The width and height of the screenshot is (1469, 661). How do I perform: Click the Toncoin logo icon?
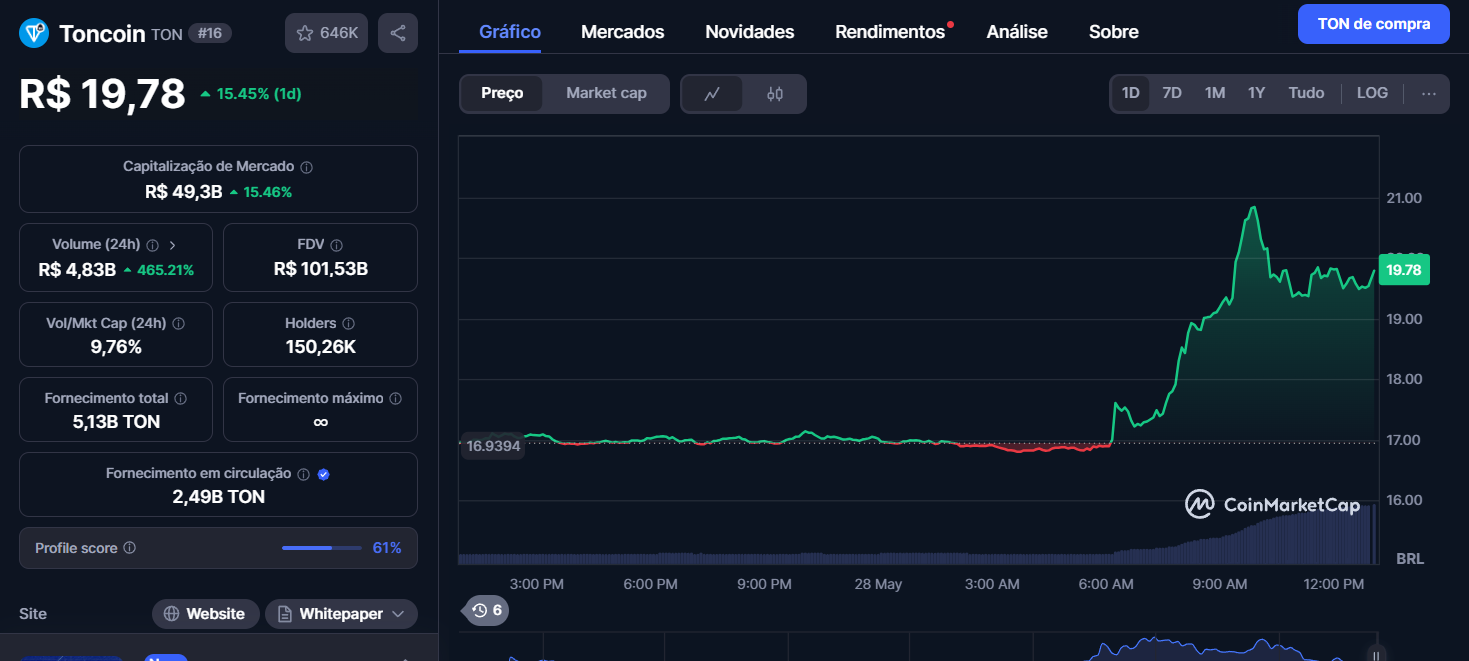click(34, 33)
